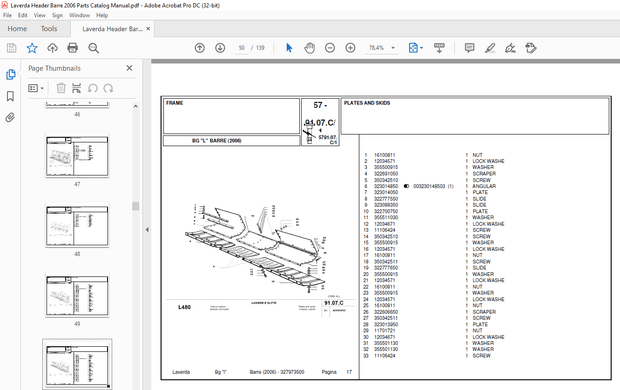Activate the Hand pan tool
The height and width of the screenshot is (390, 620).
point(310,48)
